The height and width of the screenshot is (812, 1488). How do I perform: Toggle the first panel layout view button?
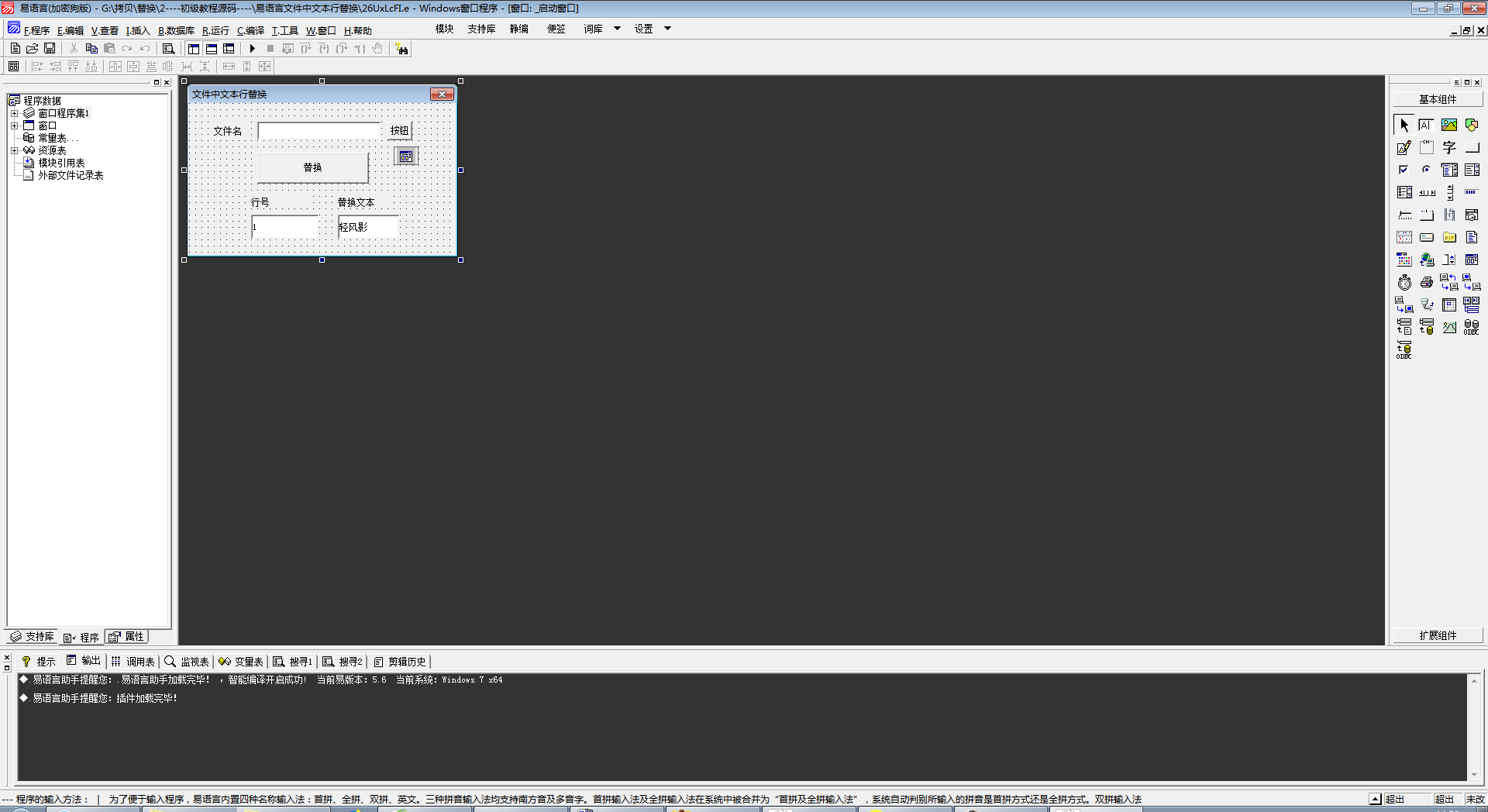194,48
